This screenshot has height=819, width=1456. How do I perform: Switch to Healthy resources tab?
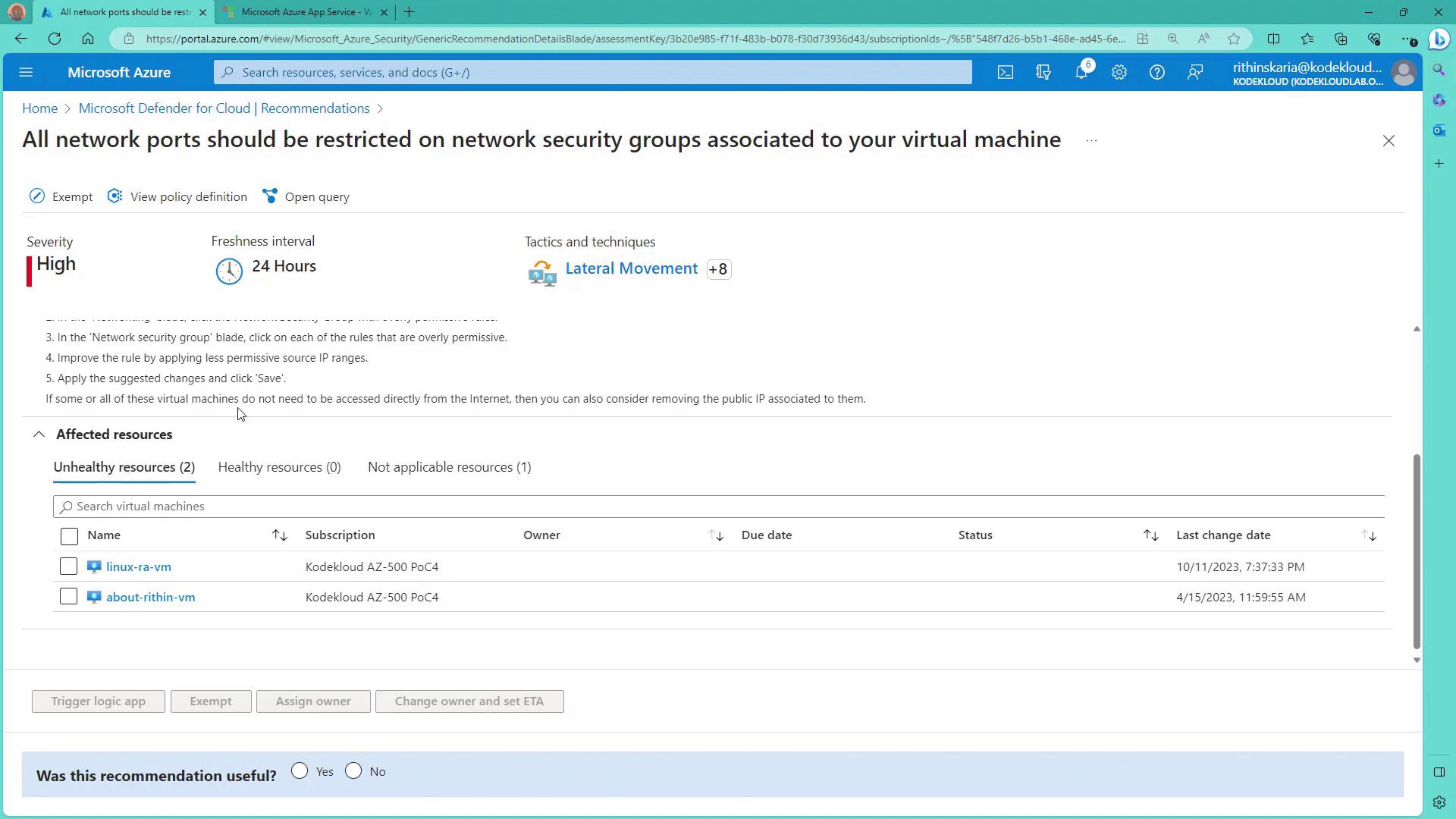(x=279, y=467)
